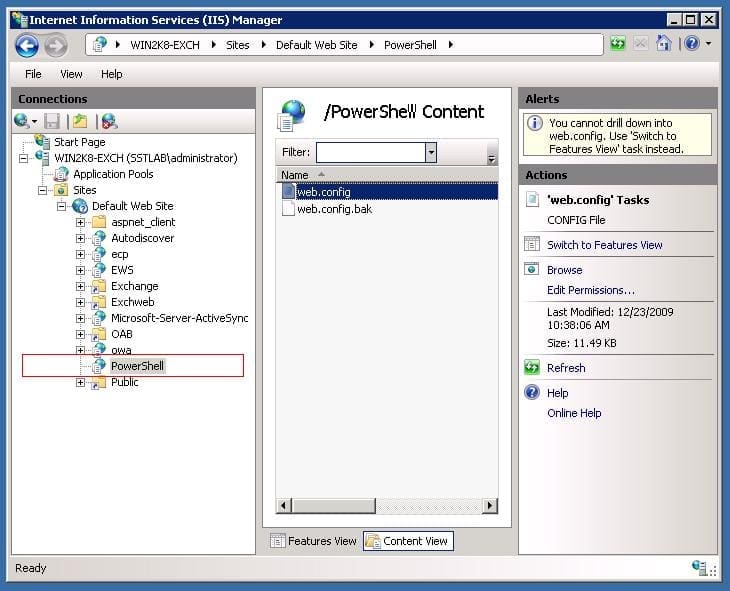The height and width of the screenshot is (591, 730).
Task: Click the horizontal scrollbar left arrow
Action: pyautogui.click(x=284, y=505)
